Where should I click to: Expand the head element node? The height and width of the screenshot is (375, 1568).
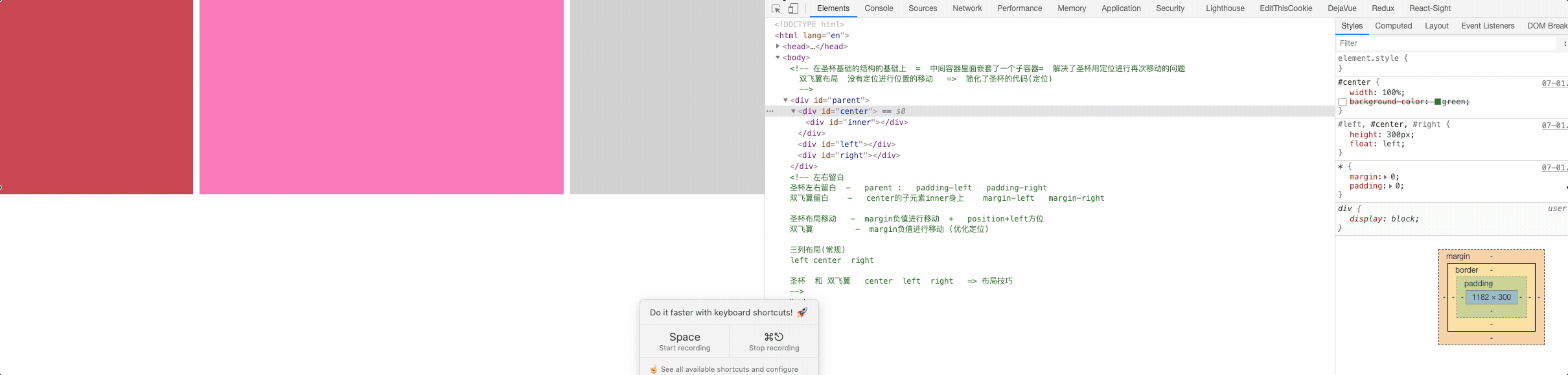coord(778,46)
